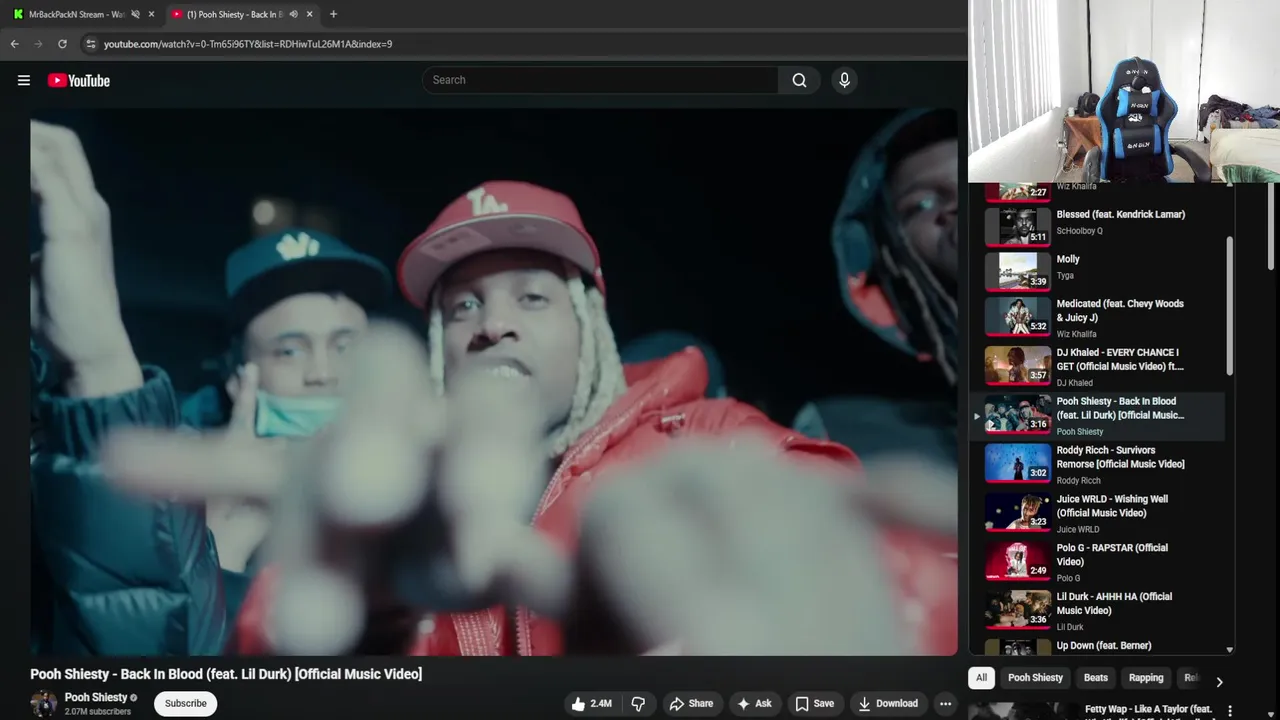Select the Rapping filter chip

pos(1146,678)
